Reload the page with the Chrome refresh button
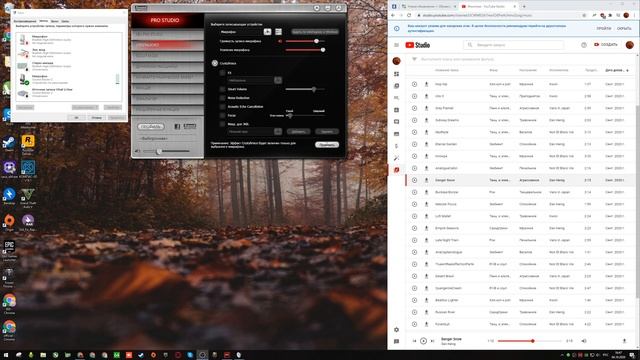This screenshot has width=640, height=360. tap(409, 15)
